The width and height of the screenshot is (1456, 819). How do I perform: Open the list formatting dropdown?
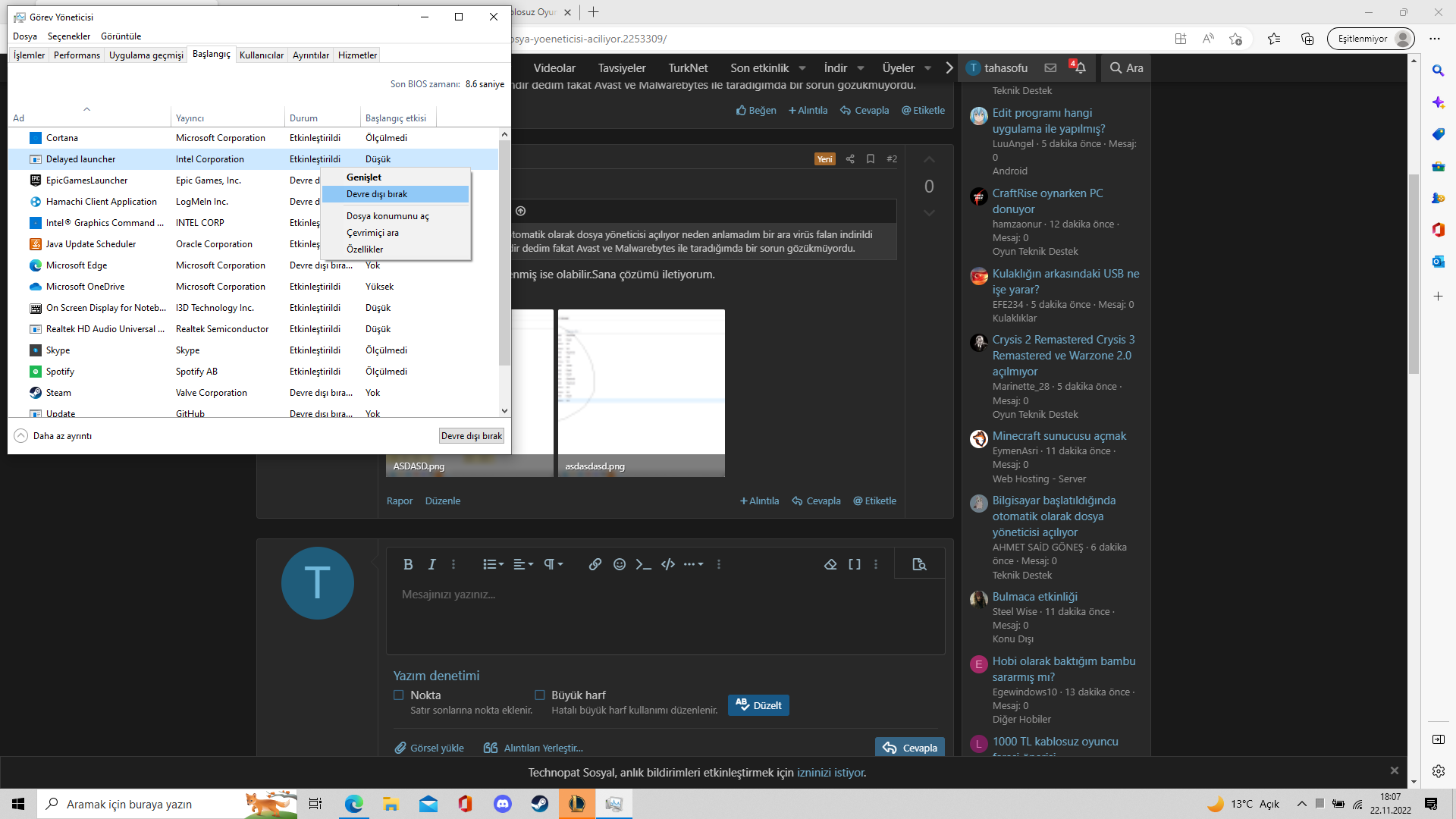[494, 564]
